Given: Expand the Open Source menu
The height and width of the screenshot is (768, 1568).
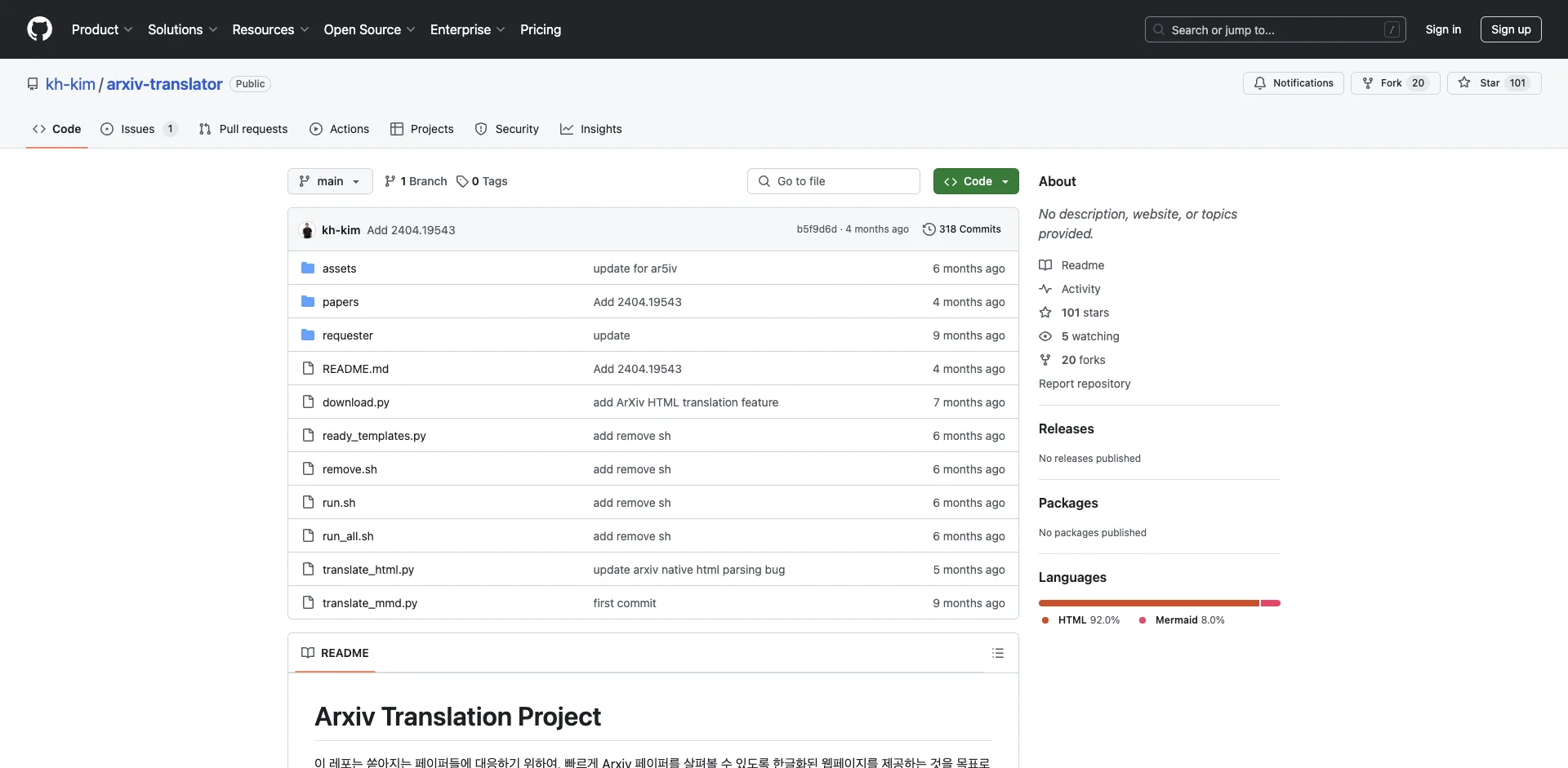Looking at the screenshot, I should pos(370,29).
